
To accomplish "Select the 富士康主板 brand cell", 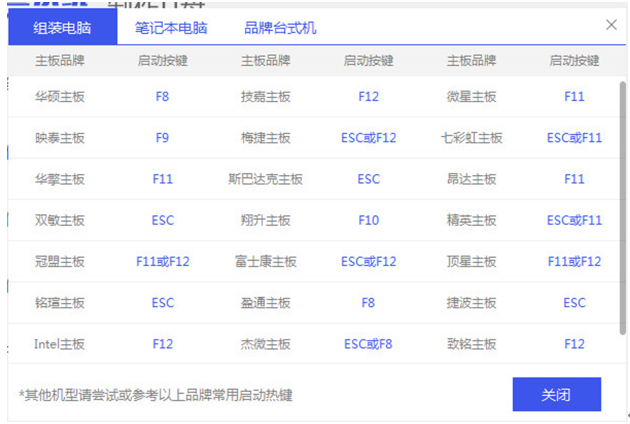I will (x=265, y=261).
